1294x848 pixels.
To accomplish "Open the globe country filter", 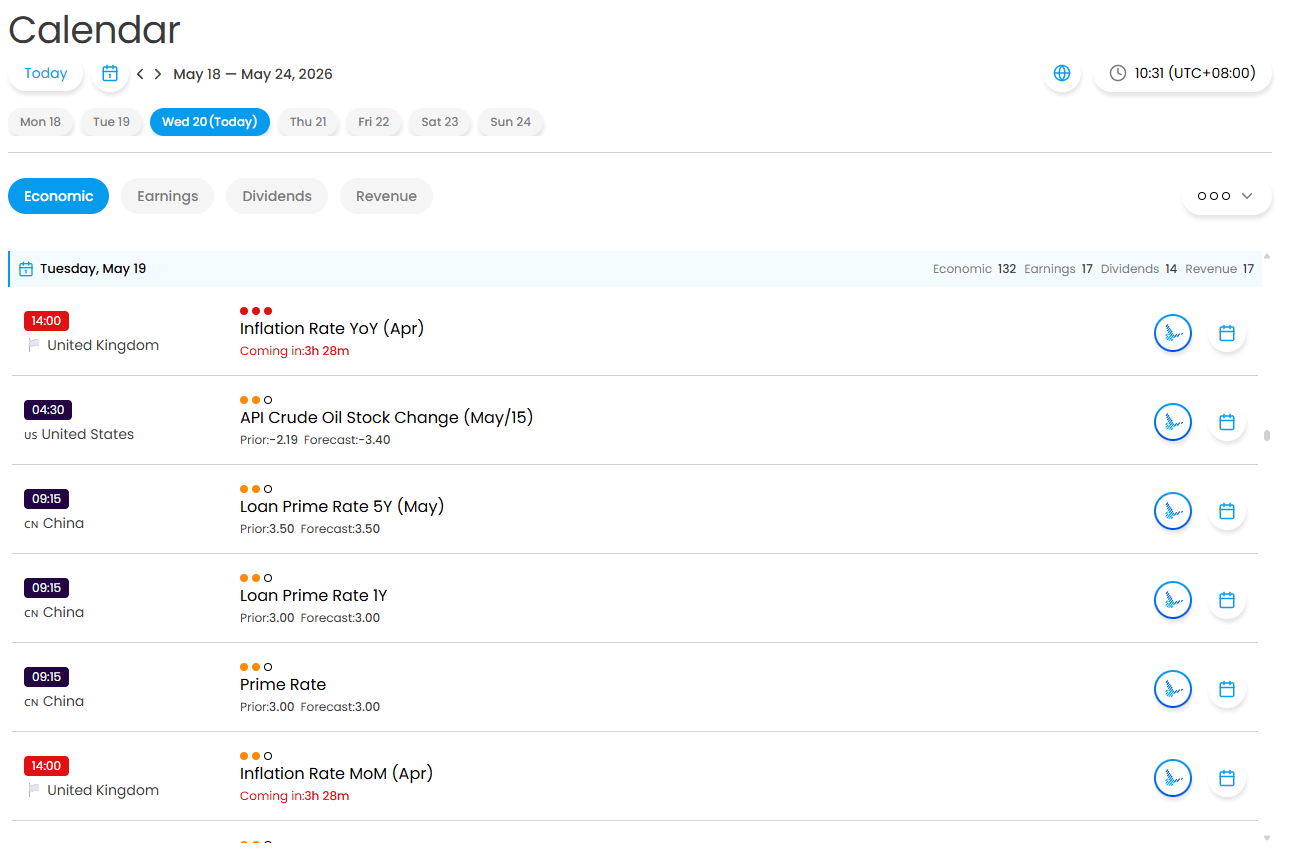I will click(1062, 73).
